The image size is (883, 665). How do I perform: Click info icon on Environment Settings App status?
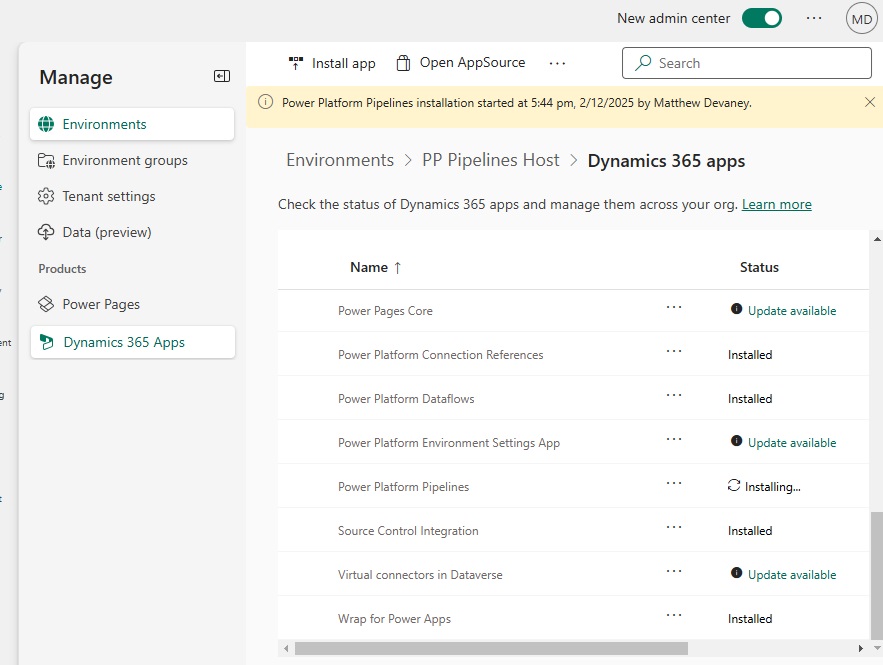click(x=736, y=440)
